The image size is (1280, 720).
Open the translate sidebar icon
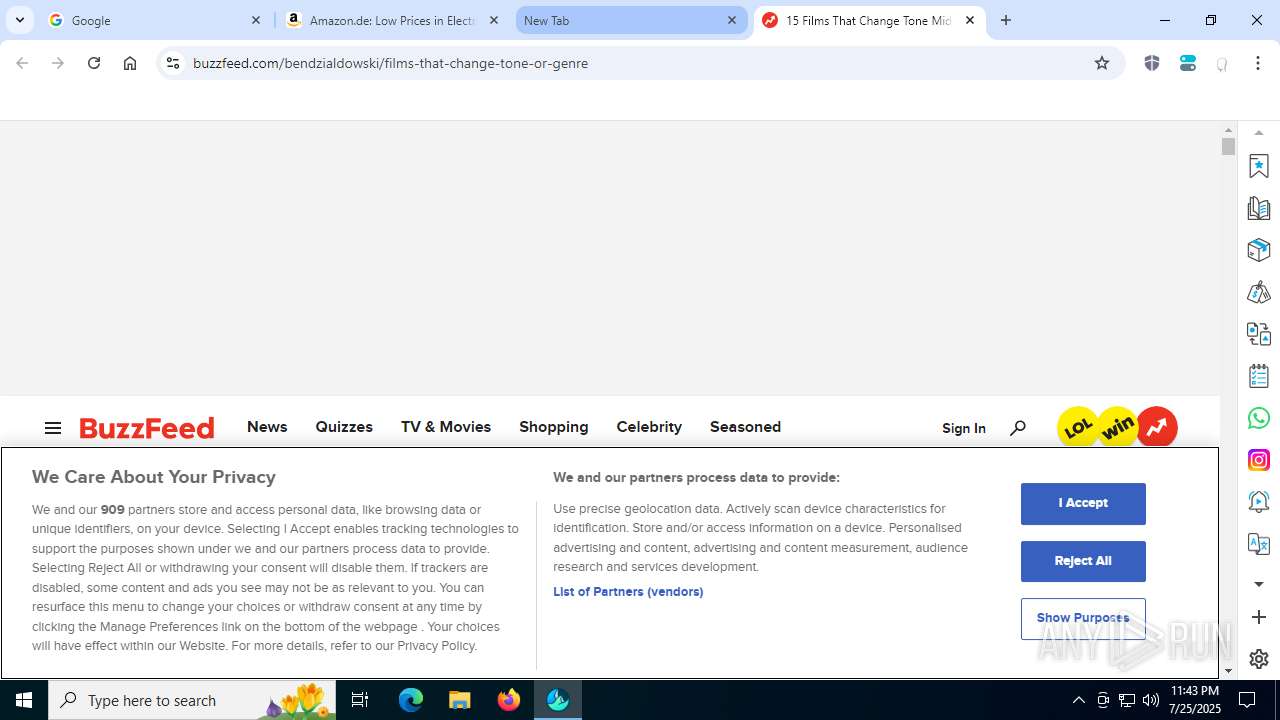[x=1259, y=544]
